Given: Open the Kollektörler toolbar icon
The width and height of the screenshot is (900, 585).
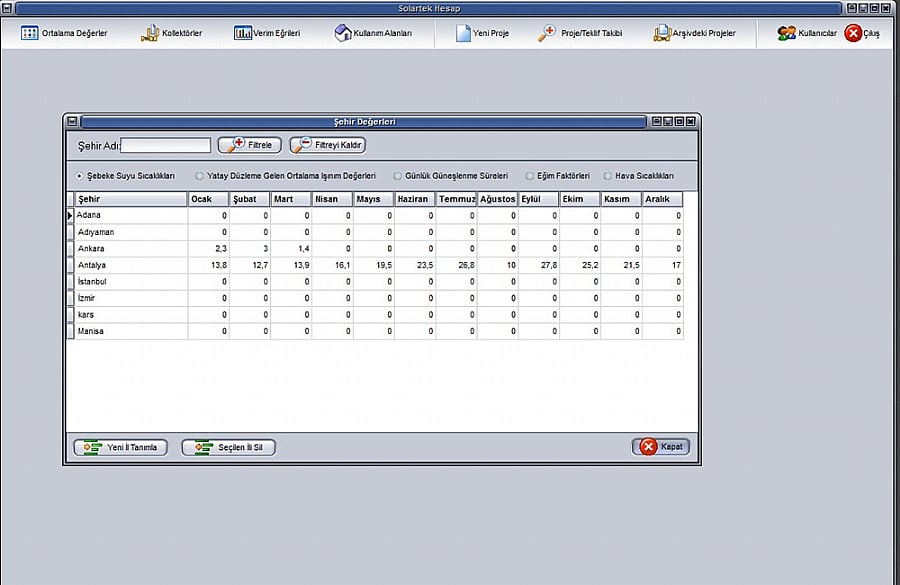Looking at the screenshot, I should [150, 33].
